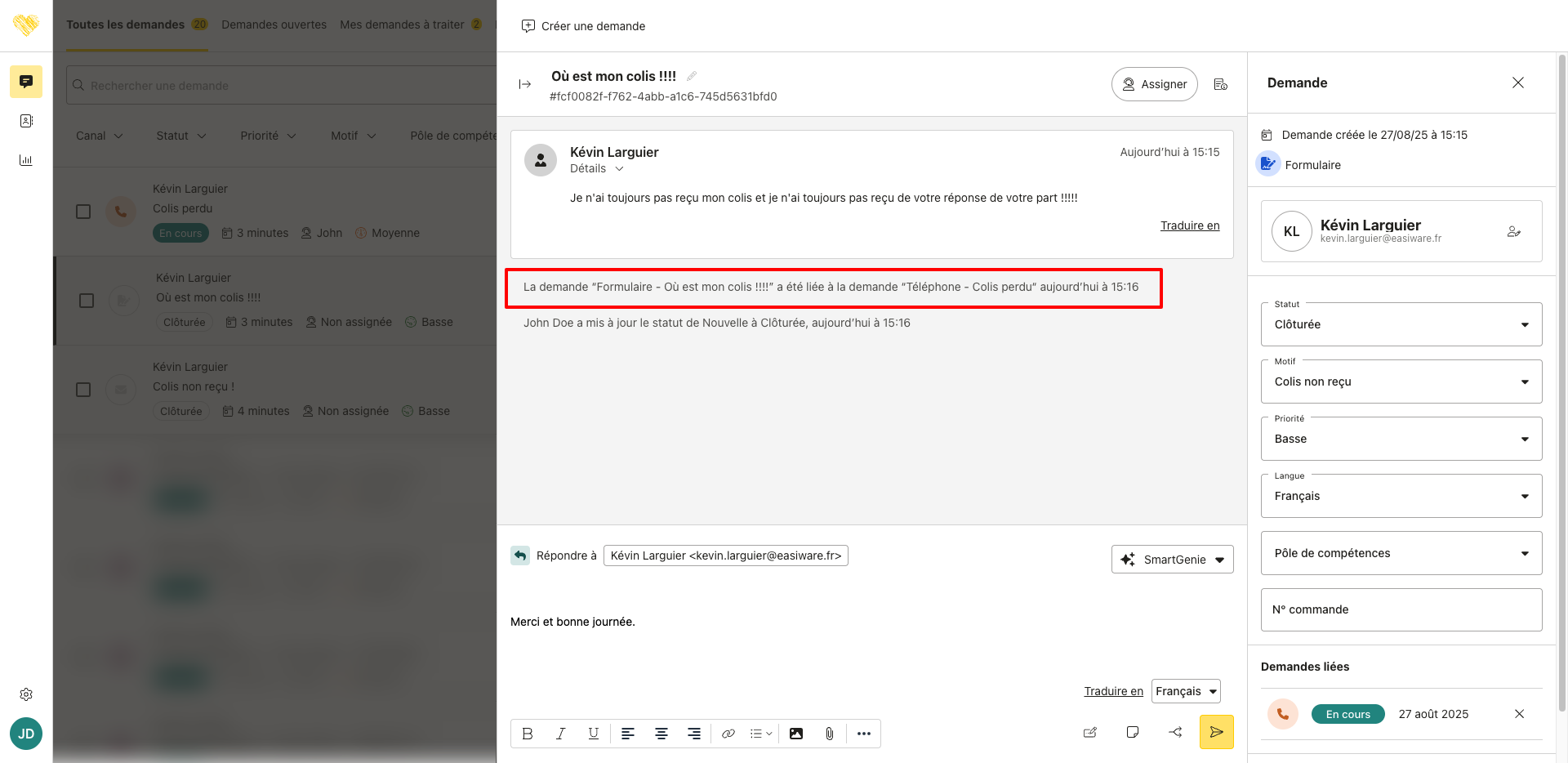The image size is (1568, 763).
Task: Collapse the request panel arrow icon
Action: pos(525,84)
